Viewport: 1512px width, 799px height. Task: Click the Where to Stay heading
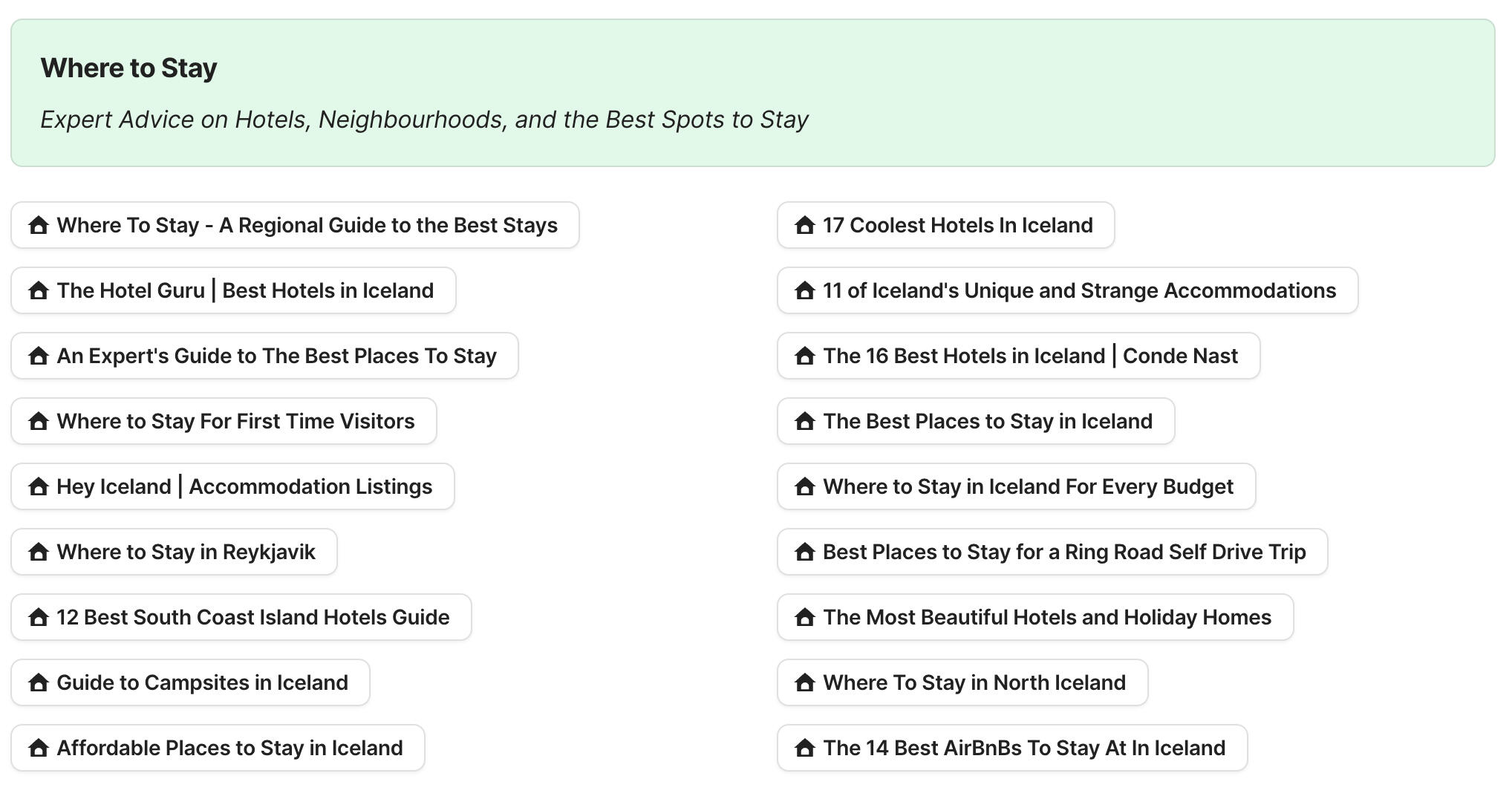click(128, 68)
